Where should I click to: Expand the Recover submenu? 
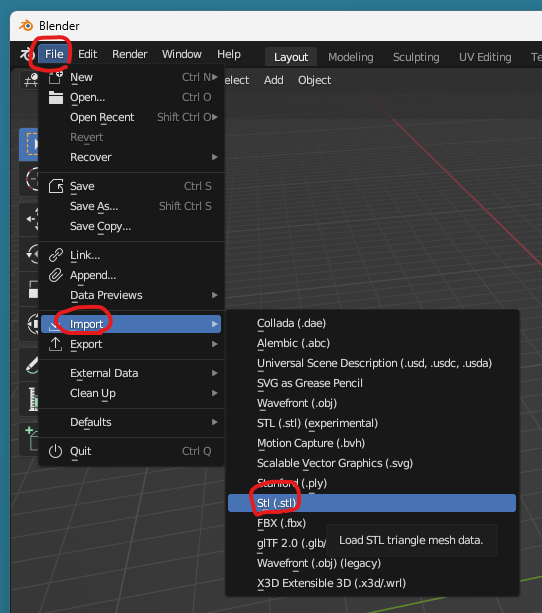point(131,157)
